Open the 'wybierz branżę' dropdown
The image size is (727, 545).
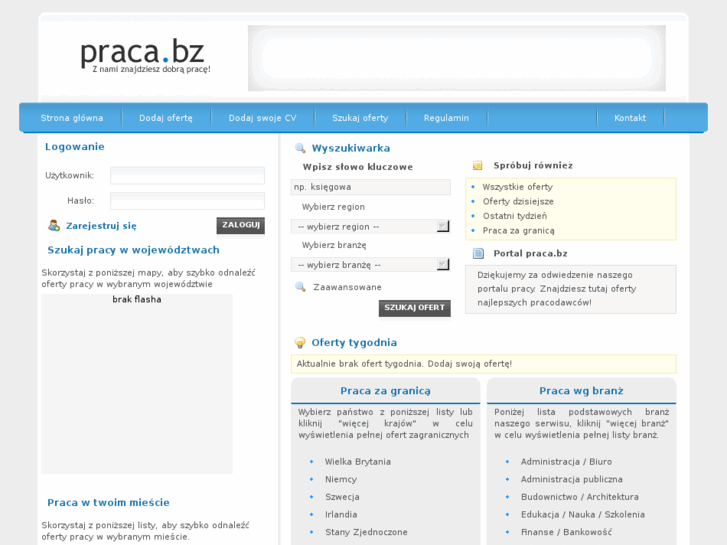(370, 264)
